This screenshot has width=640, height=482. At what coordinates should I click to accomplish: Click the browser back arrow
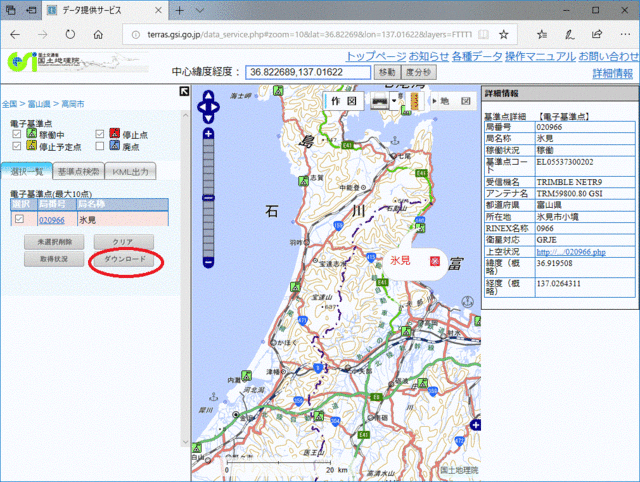coord(15,35)
